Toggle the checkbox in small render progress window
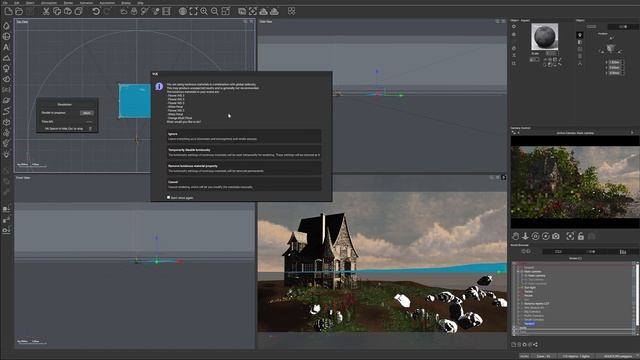This screenshot has height=360, width=640. [x=90, y=129]
